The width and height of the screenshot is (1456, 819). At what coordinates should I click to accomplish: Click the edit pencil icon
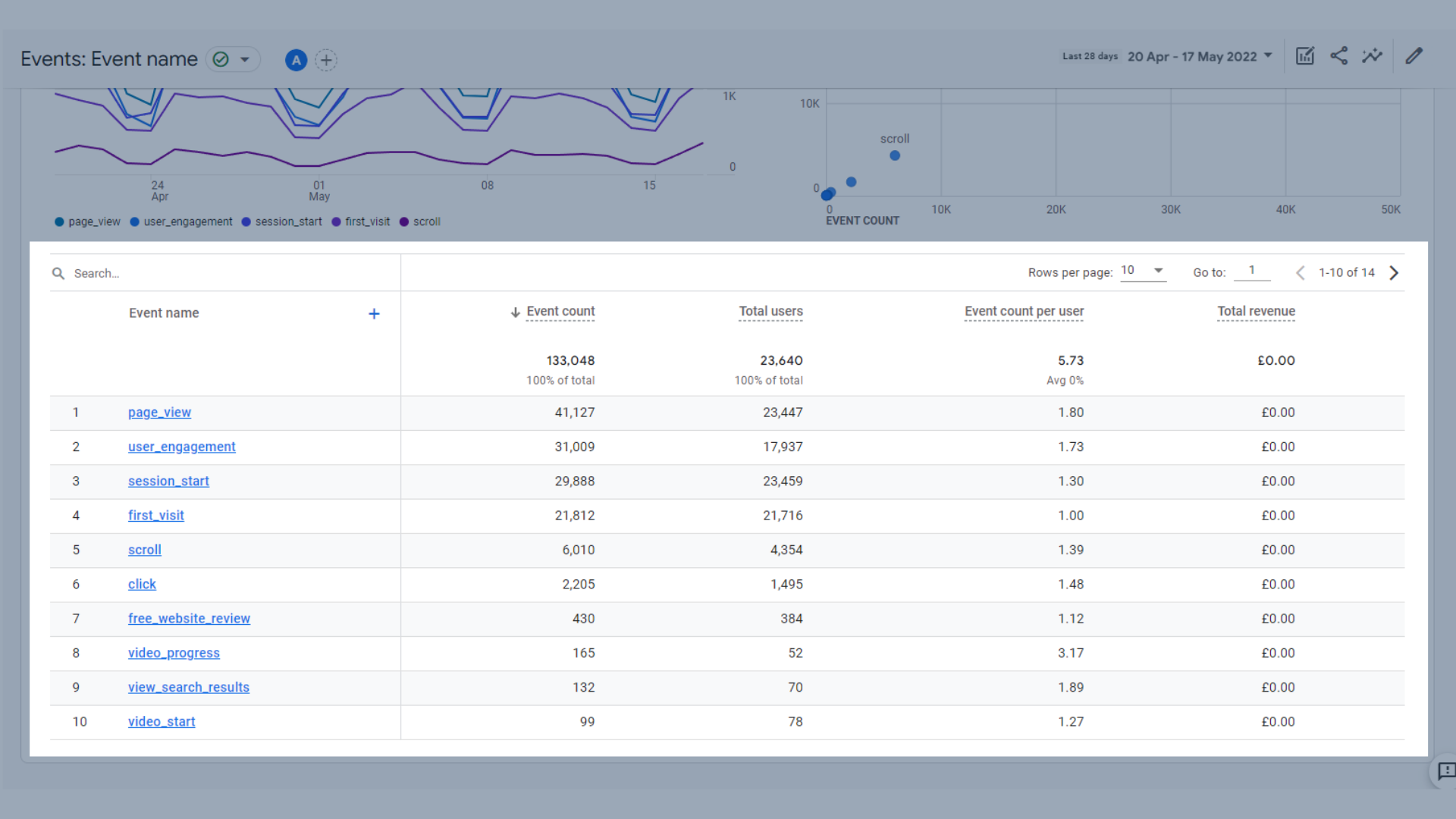1414,56
